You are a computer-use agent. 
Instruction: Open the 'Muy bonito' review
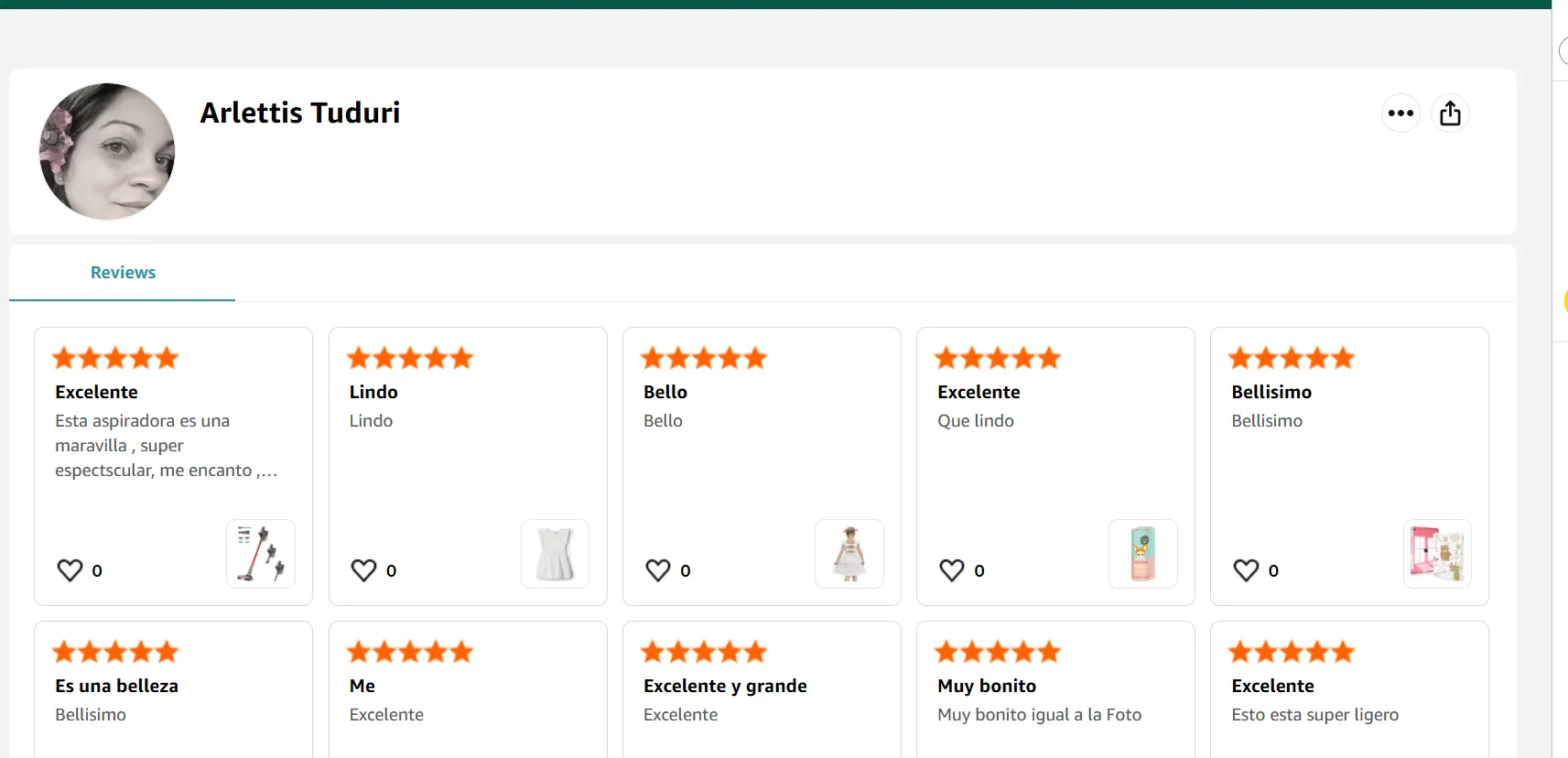[x=987, y=686]
